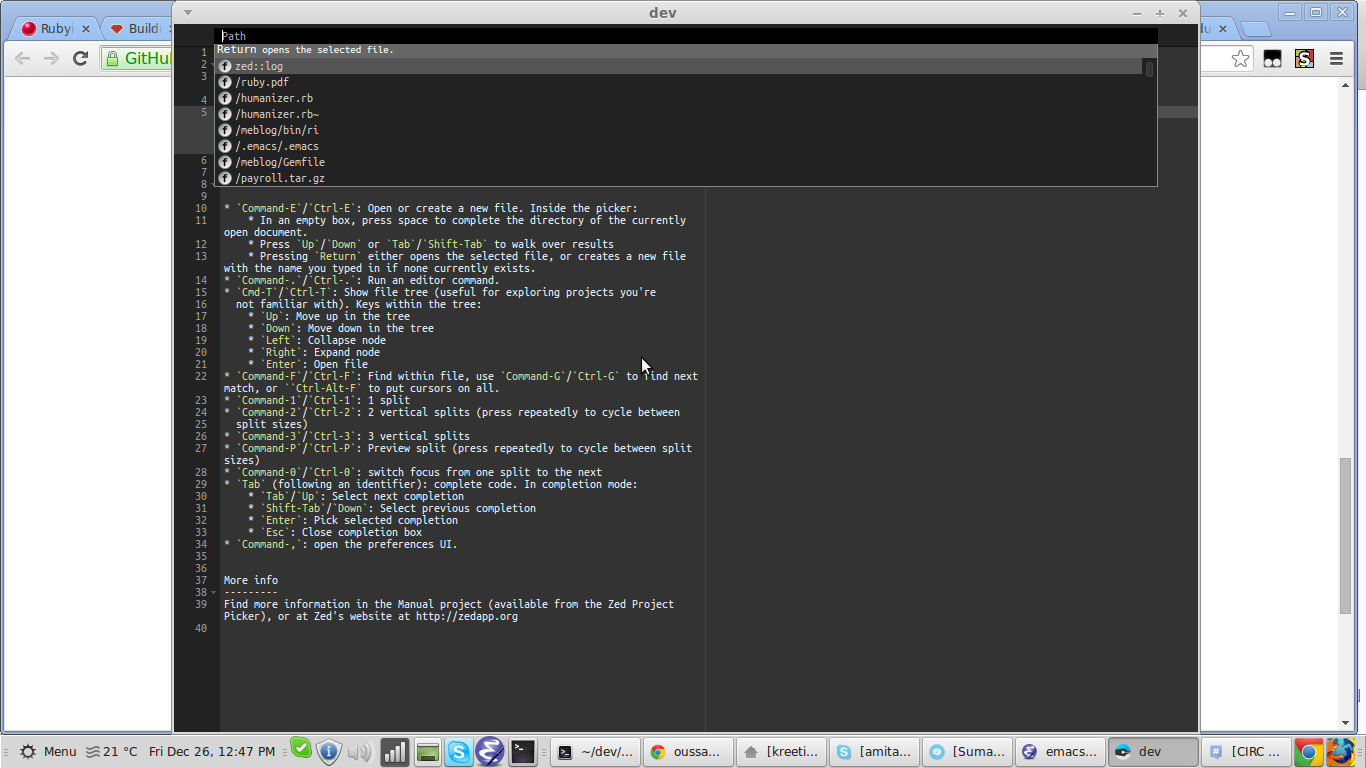The height and width of the screenshot is (768, 1366).
Task: Select /payroll.tar.gz in file picker
Action: tap(680, 178)
